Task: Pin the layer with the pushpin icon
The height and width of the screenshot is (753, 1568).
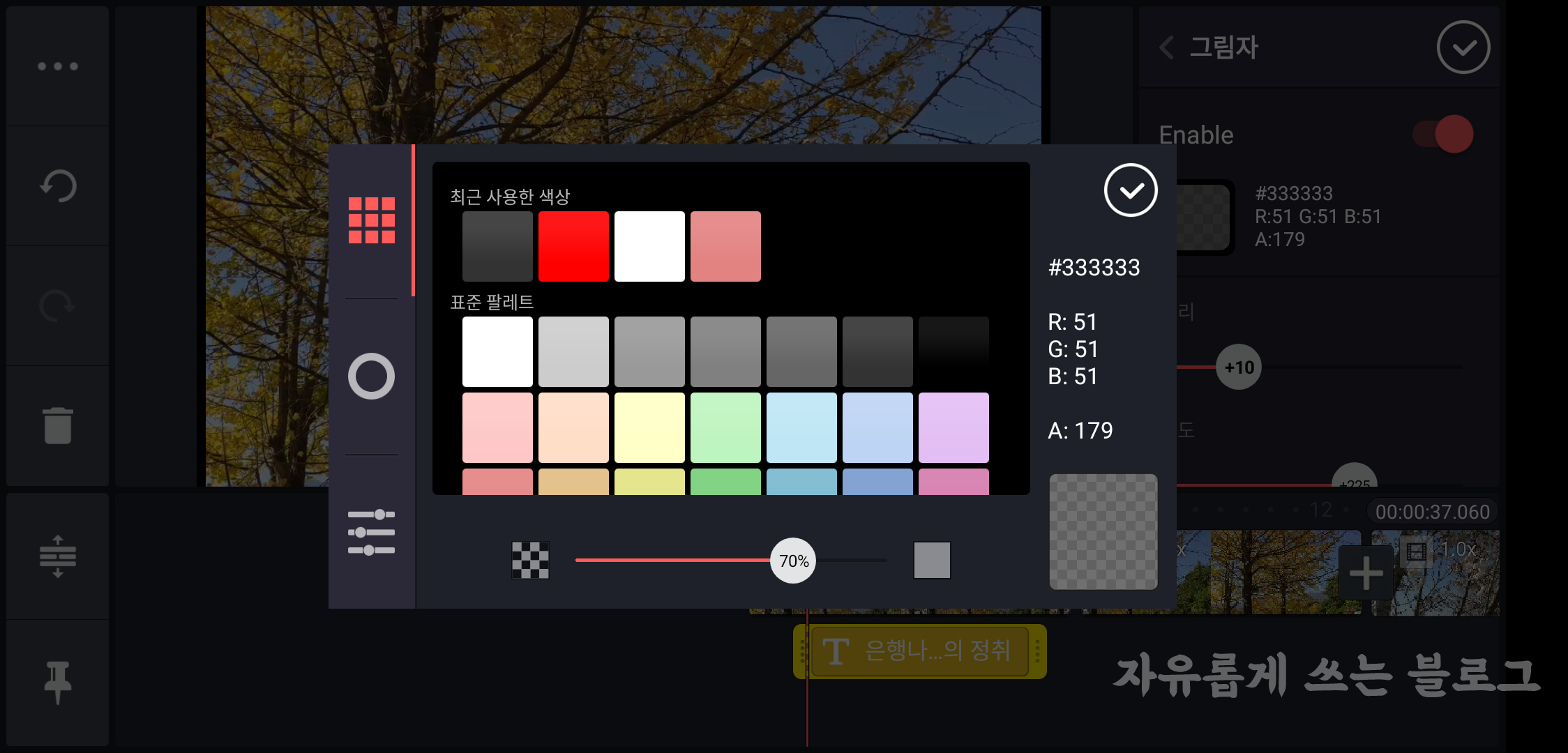Action: pos(58,682)
